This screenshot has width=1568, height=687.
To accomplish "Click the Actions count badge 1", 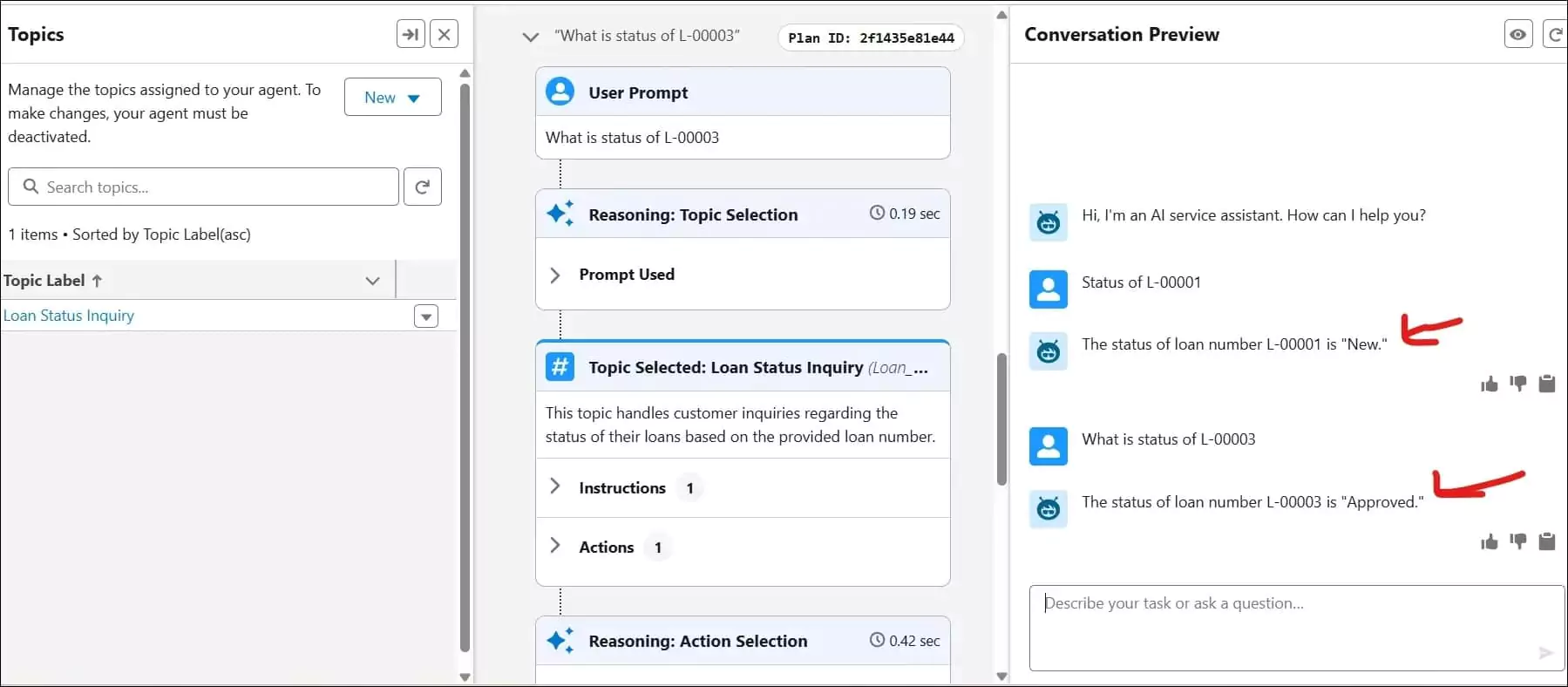I will tap(658, 548).
